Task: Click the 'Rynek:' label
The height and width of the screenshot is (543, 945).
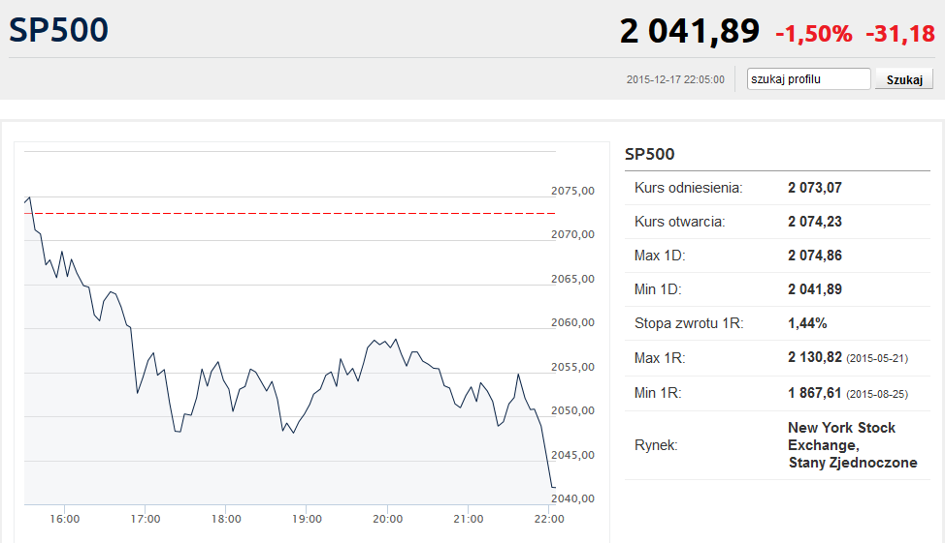Action: coord(656,445)
